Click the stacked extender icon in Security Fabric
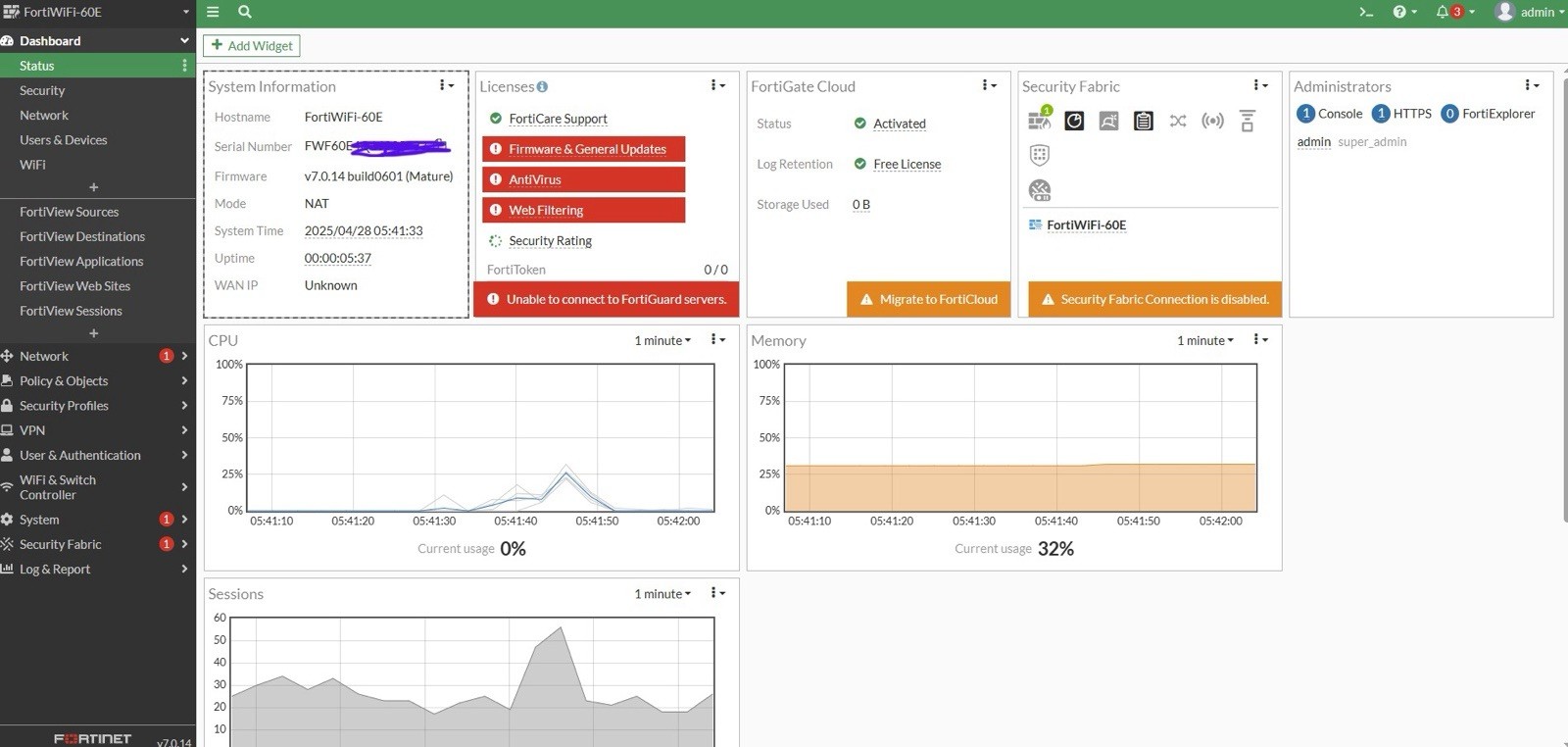Image resolution: width=1568 pixels, height=747 pixels. pyautogui.click(x=1248, y=121)
